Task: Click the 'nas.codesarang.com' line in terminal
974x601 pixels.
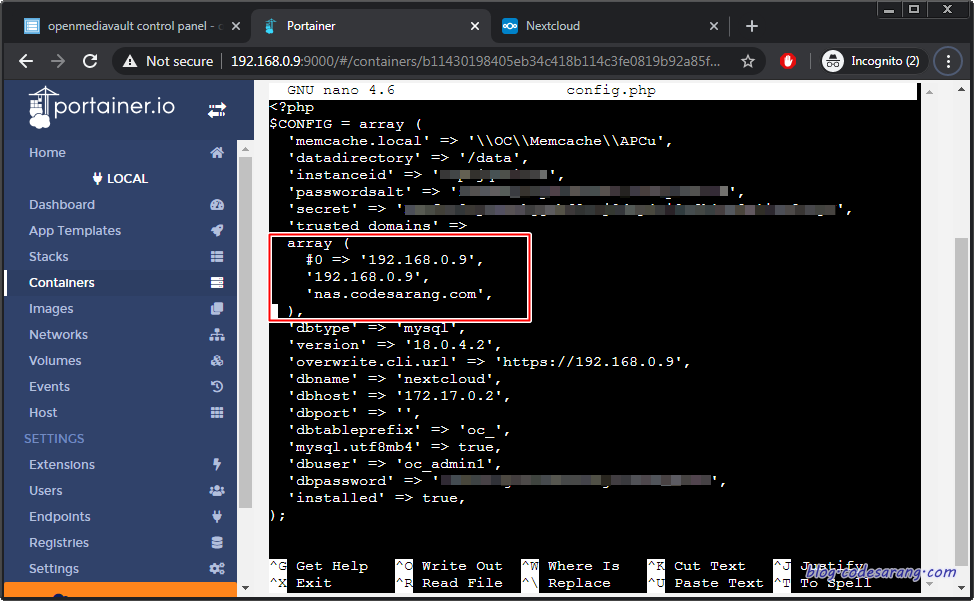Action: 399,294
